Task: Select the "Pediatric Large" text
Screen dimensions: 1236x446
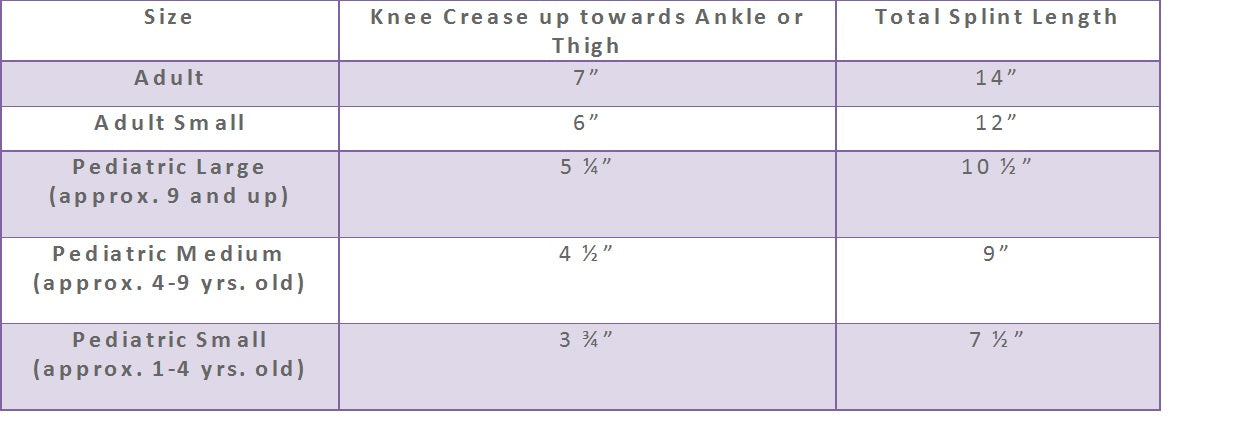Action: [169, 167]
